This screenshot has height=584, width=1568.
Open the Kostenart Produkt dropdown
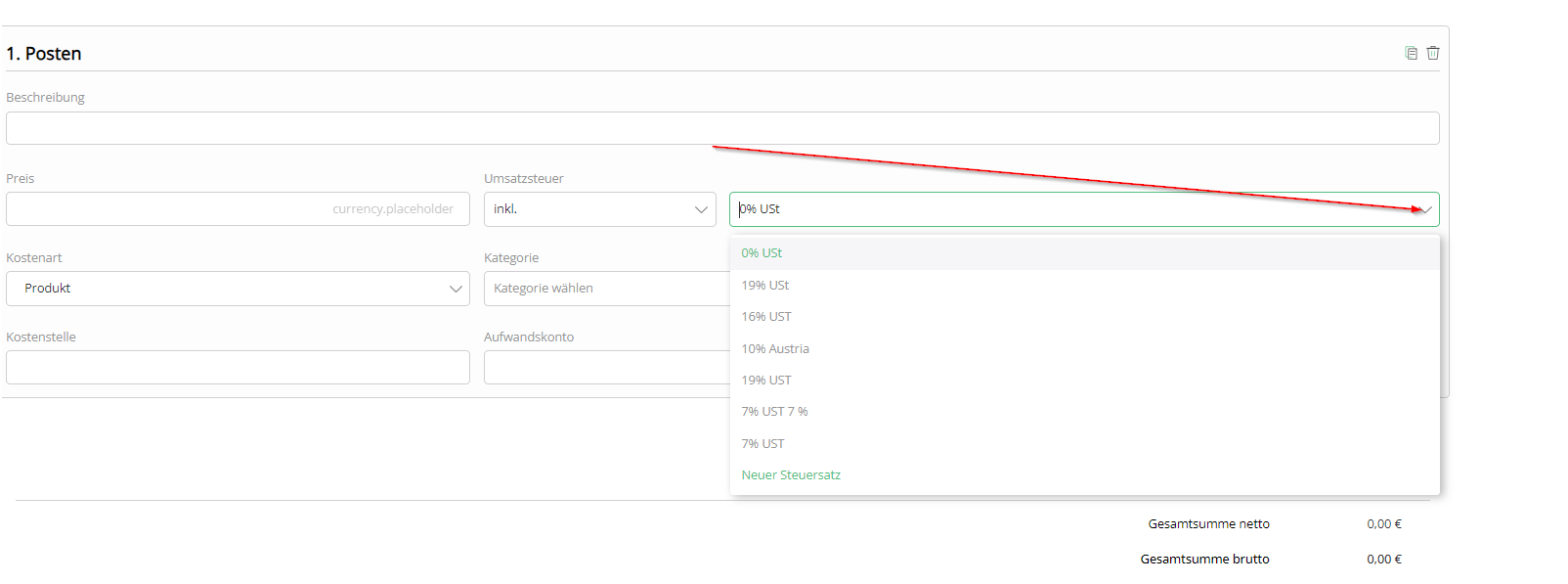point(238,289)
